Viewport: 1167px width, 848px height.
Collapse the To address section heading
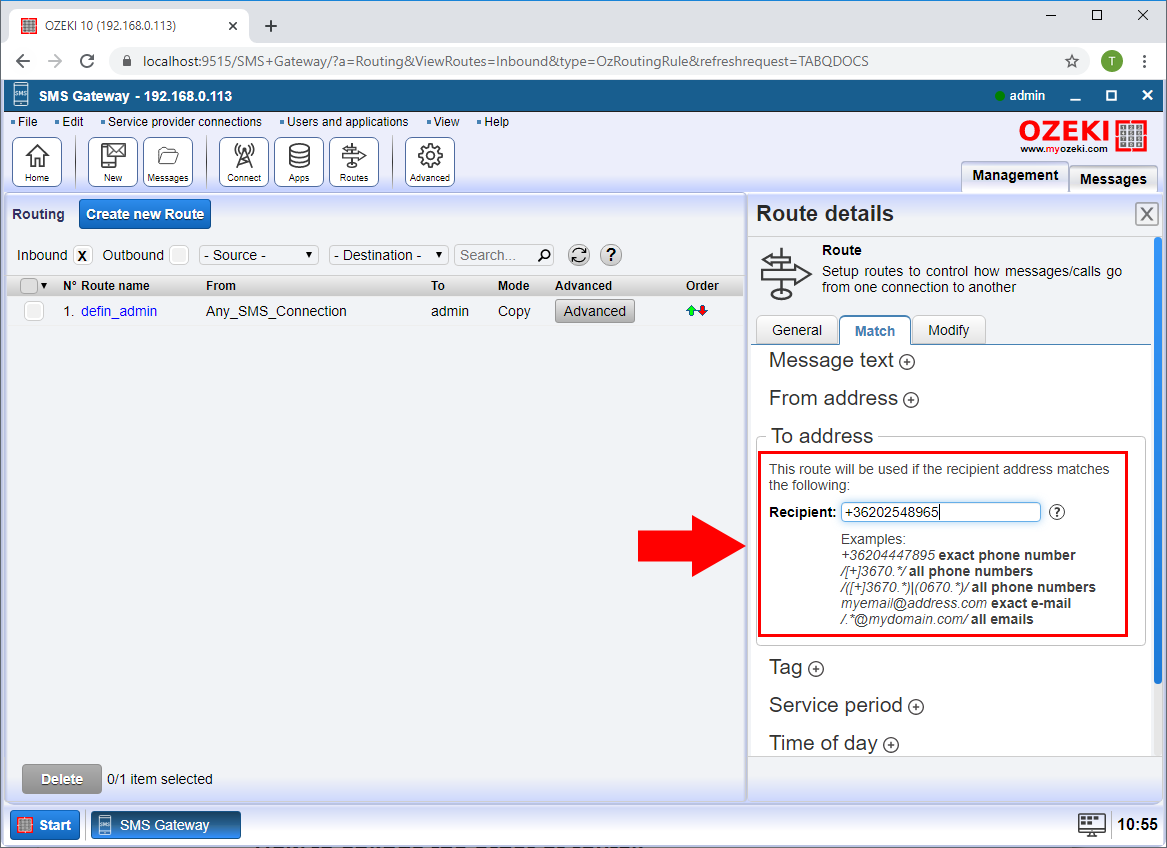coord(822,436)
